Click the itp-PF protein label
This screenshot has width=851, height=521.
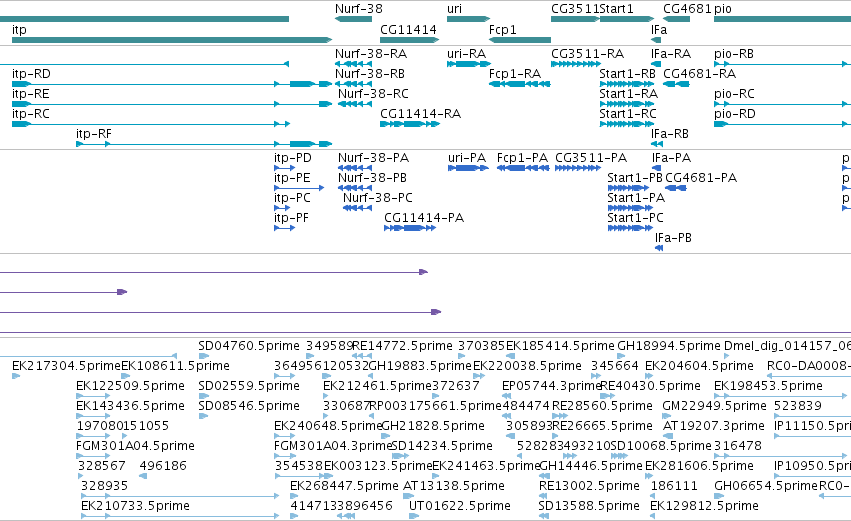tap(291, 218)
